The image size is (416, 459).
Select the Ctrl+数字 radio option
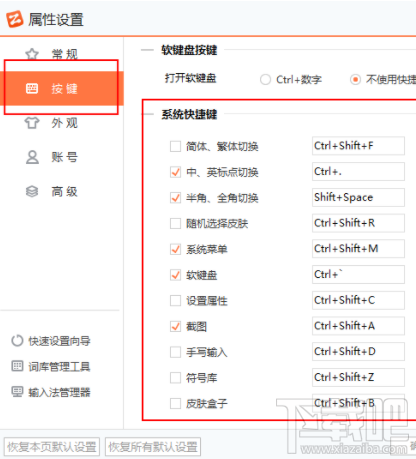265,80
